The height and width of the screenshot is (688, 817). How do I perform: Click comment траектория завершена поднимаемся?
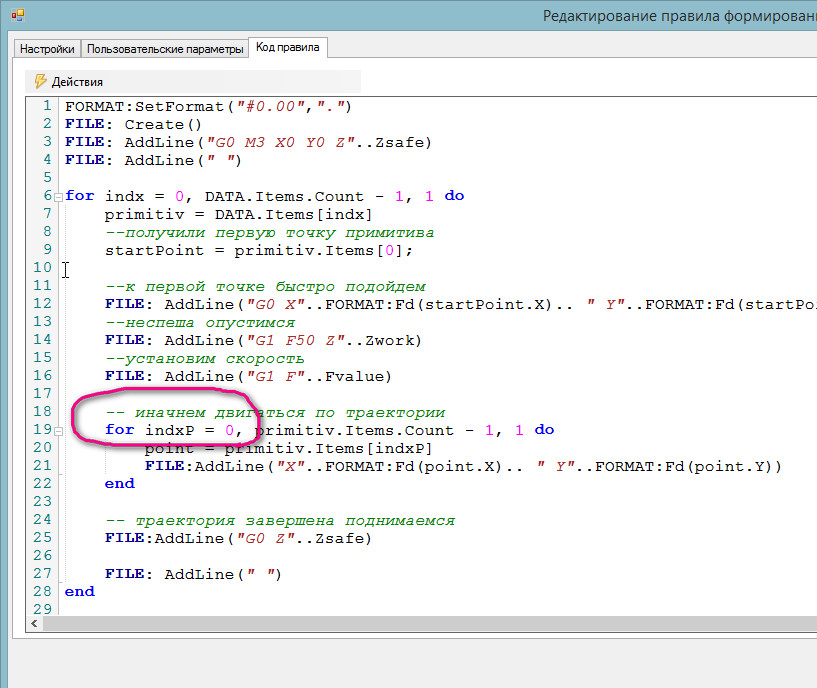point(280,521)
